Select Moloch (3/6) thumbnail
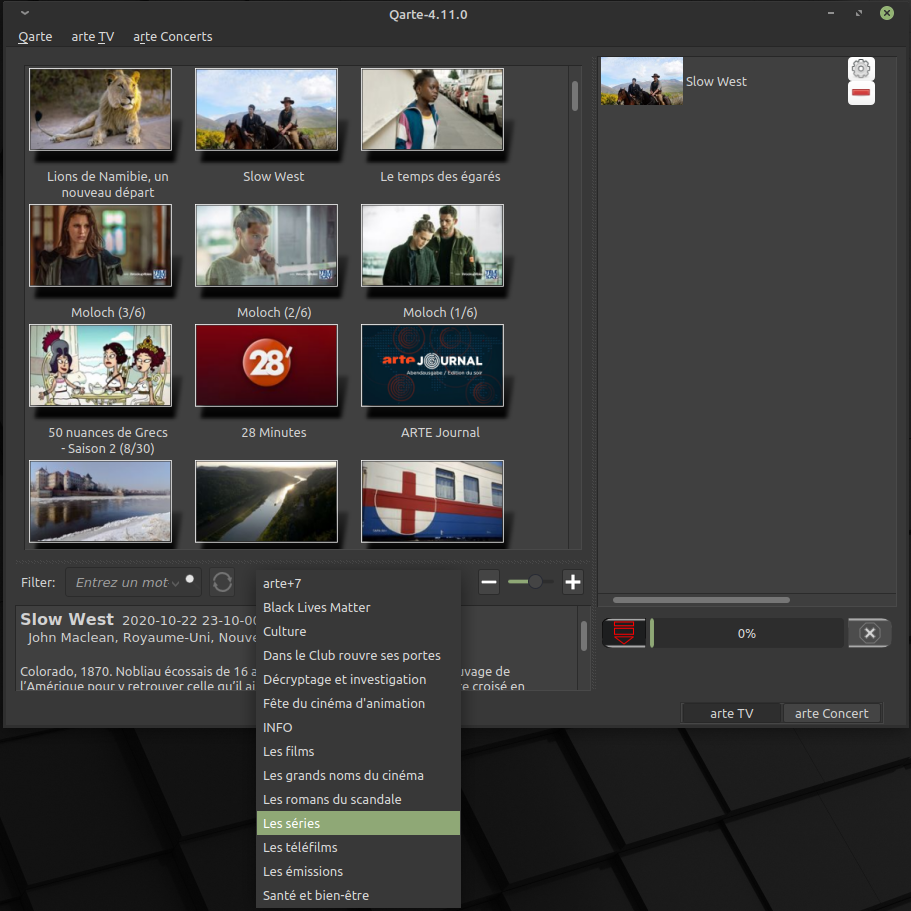 (x=101, y=245)
